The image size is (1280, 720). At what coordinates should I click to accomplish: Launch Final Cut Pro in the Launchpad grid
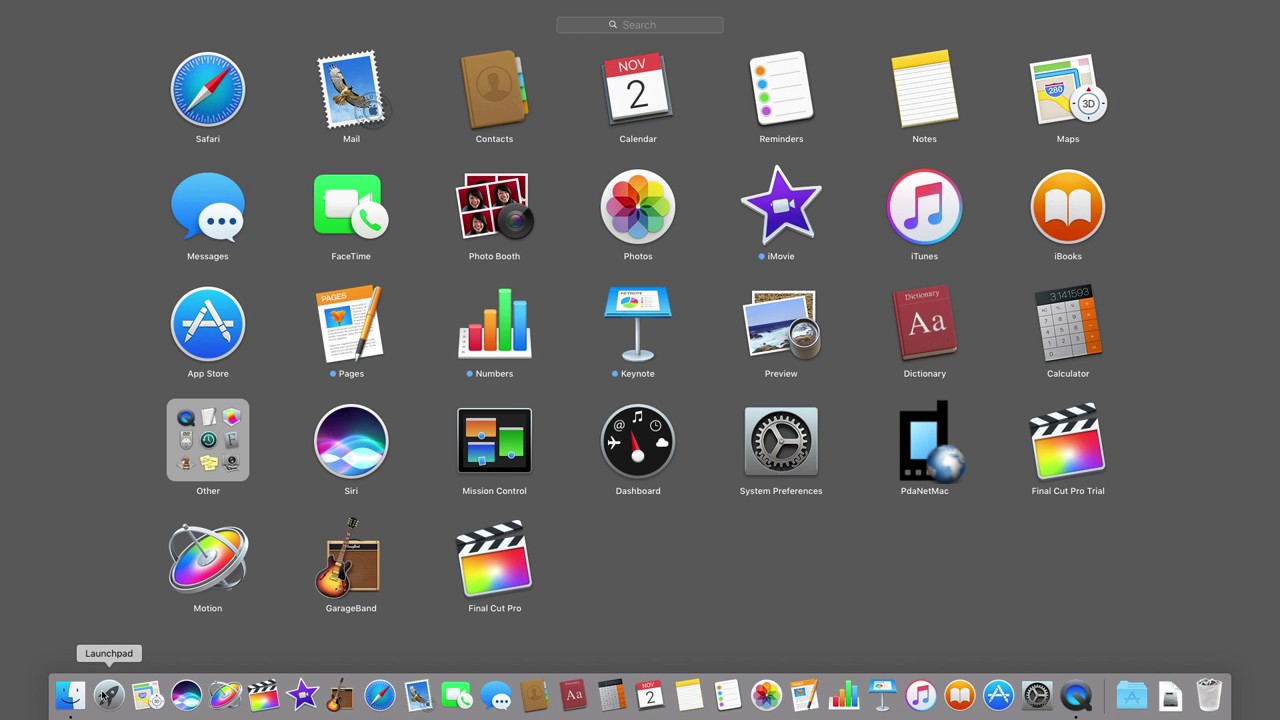click(494, 558)
